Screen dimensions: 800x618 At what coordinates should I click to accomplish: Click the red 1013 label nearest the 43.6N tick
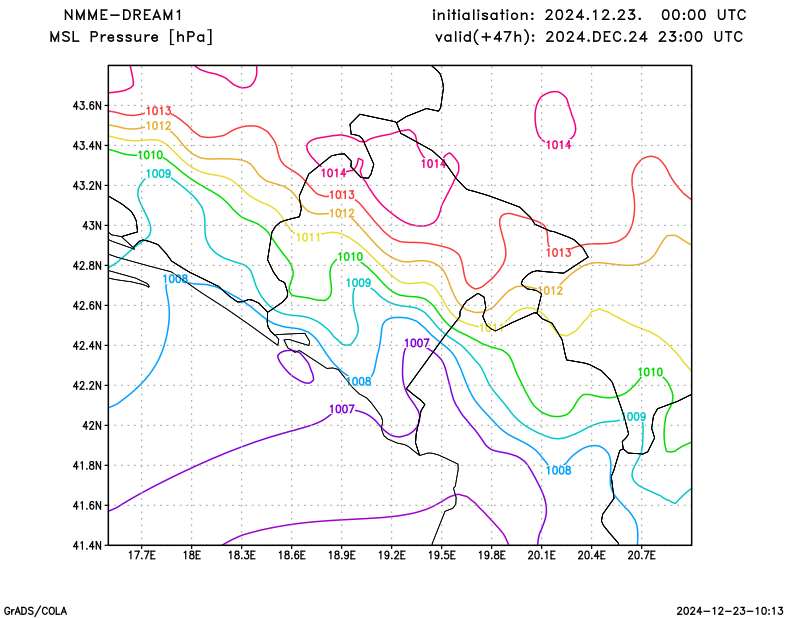click(159, 111)
